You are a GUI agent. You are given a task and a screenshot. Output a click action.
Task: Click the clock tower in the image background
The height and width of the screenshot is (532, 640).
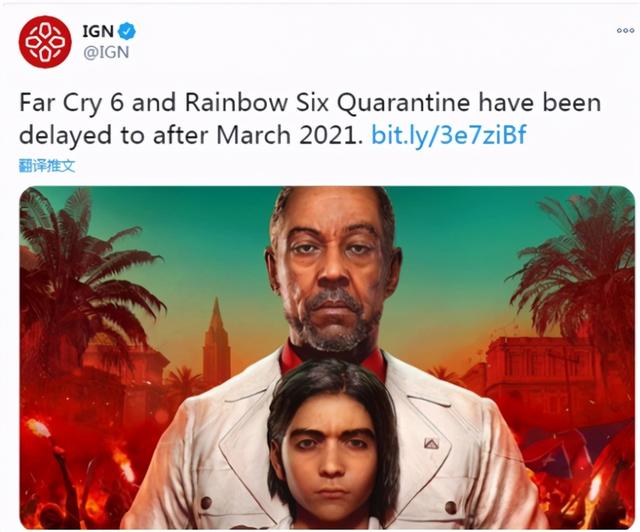[217, 341]
